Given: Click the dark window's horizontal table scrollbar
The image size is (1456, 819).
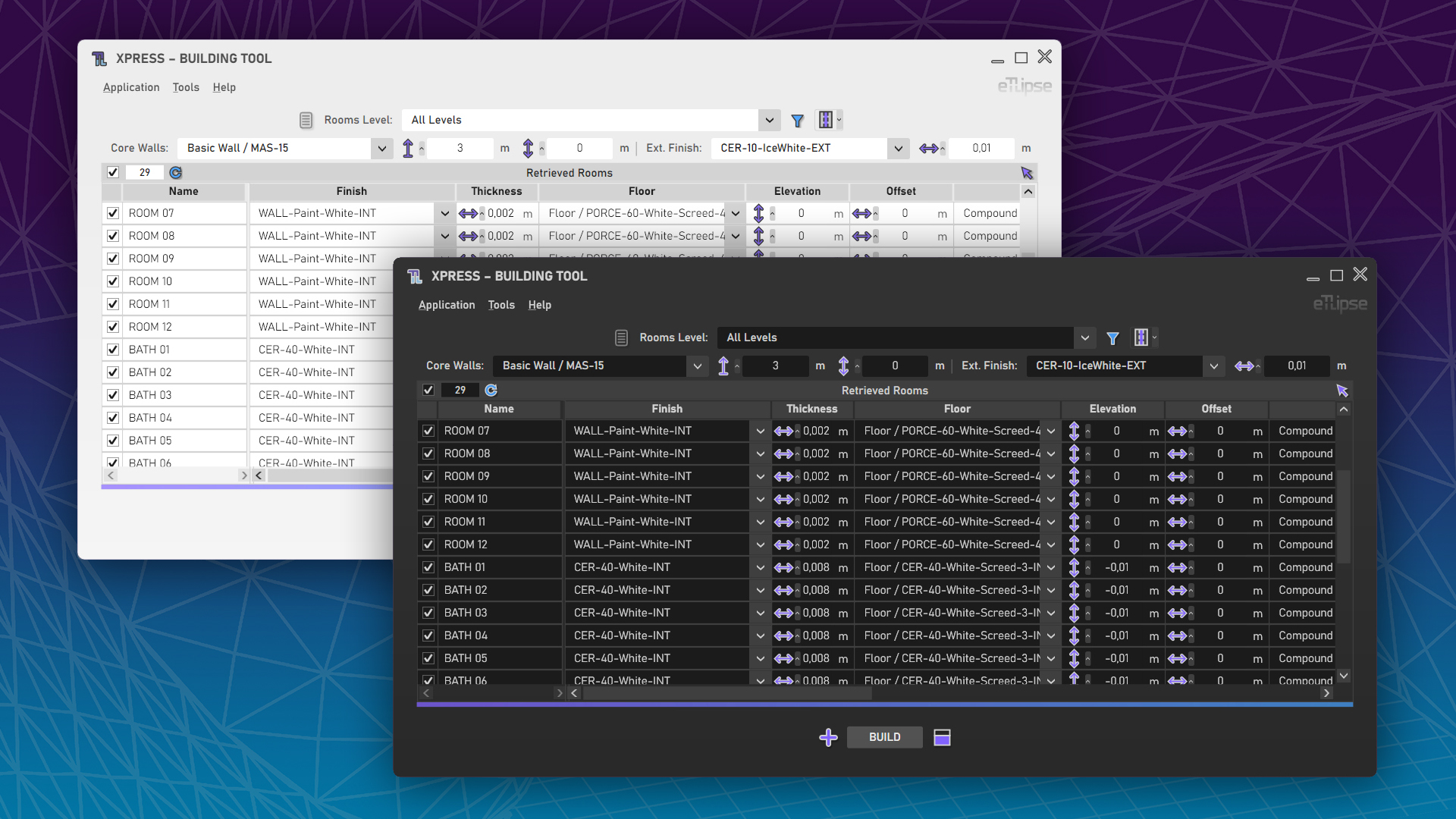Looking at the screenshot, I should click(x=728, y=693).
